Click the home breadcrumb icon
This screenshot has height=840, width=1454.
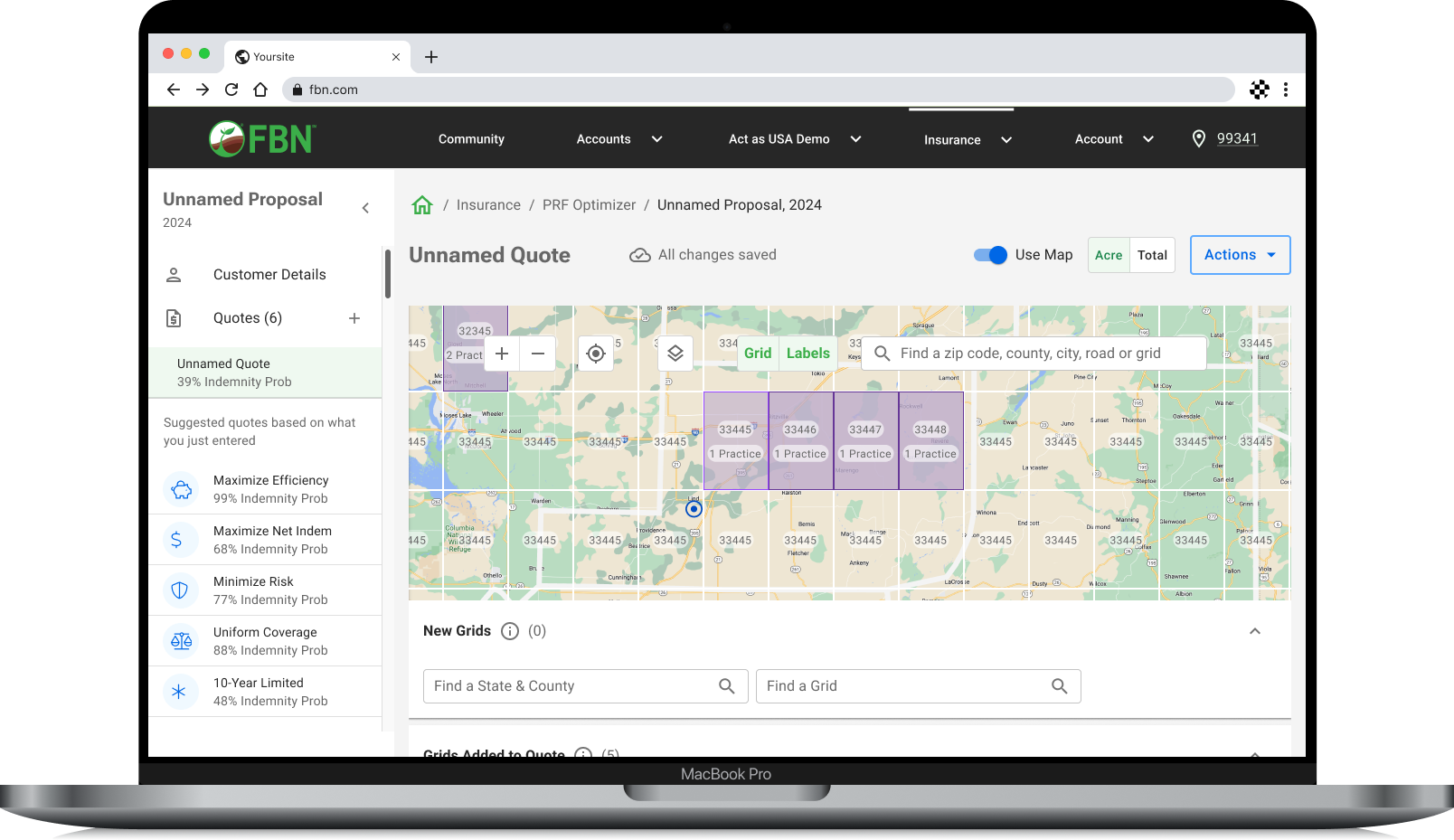tap(422, 205)
